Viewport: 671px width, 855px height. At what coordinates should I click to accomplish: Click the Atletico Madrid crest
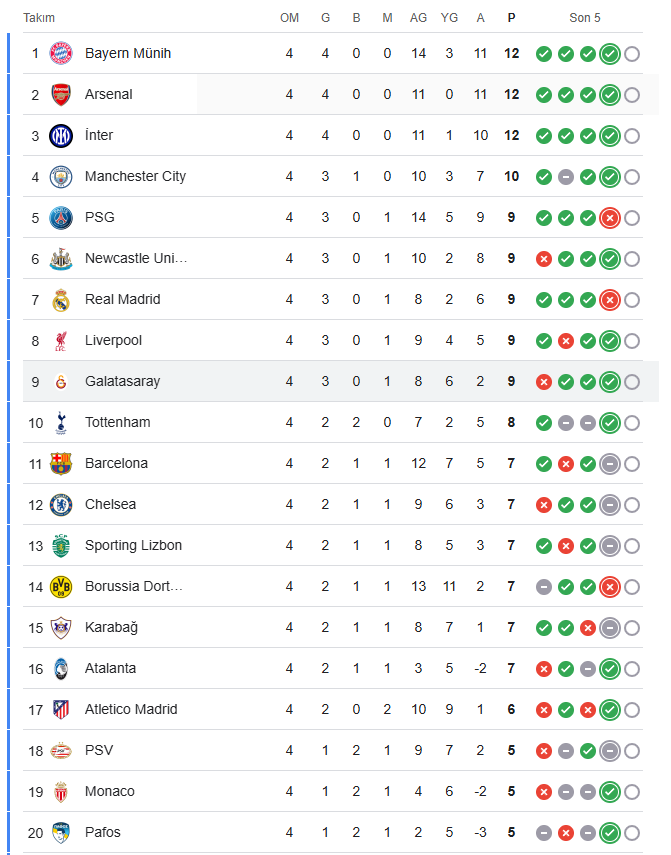point(61,709)
